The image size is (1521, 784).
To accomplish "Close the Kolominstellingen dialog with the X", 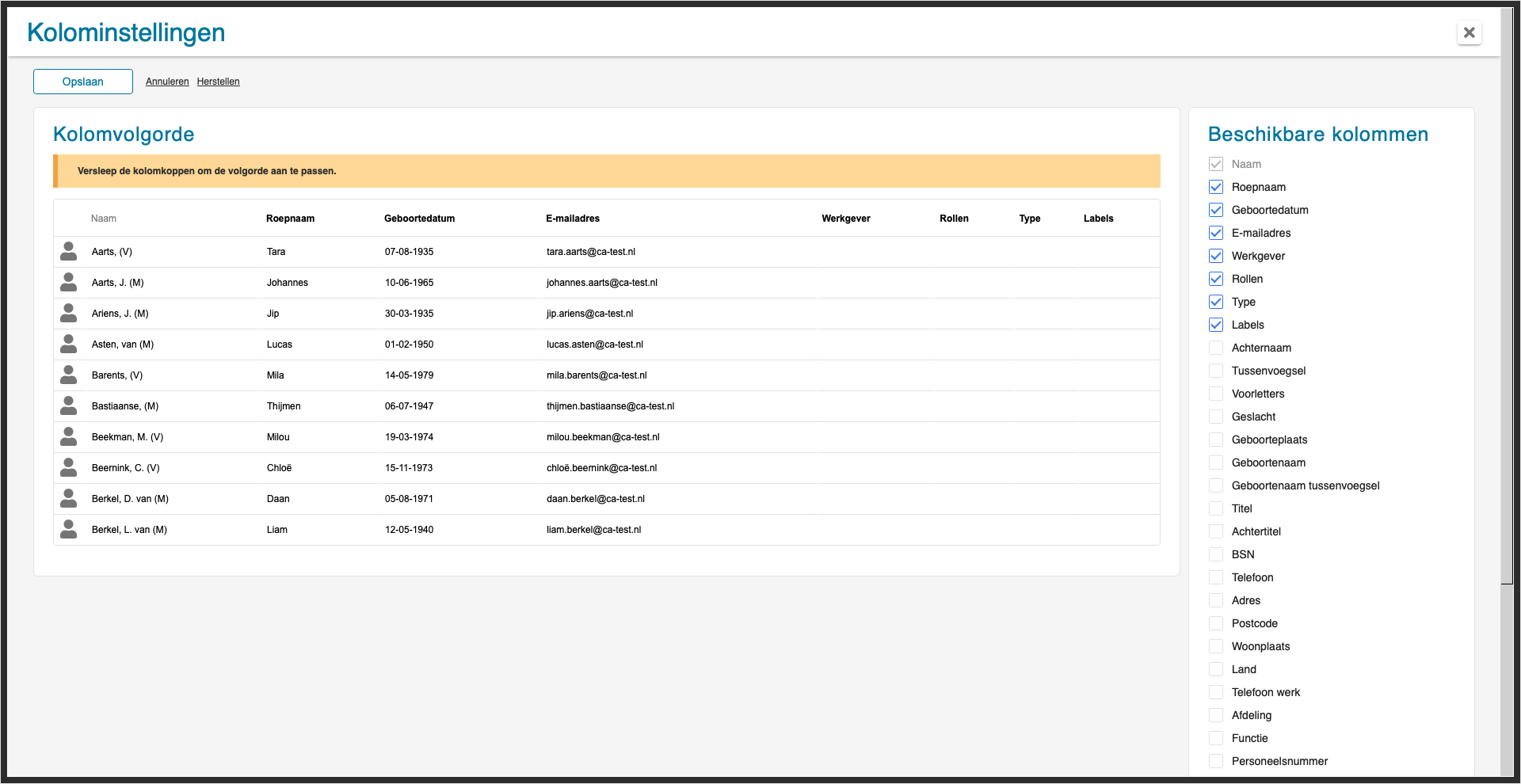I will 1469,32.
